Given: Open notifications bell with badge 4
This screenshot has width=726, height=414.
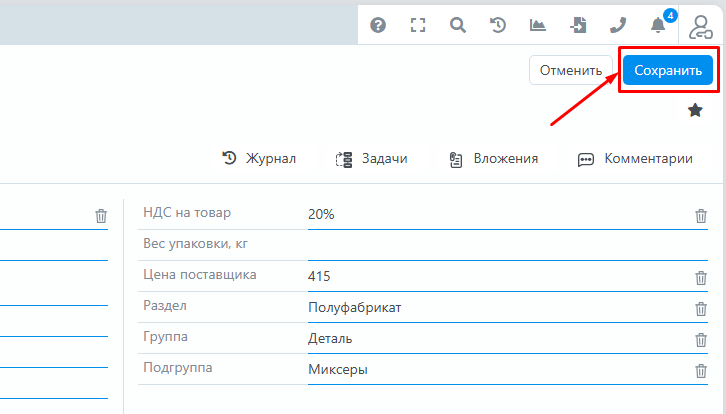Looking at the screenshot, I should (x=658, y=25).
